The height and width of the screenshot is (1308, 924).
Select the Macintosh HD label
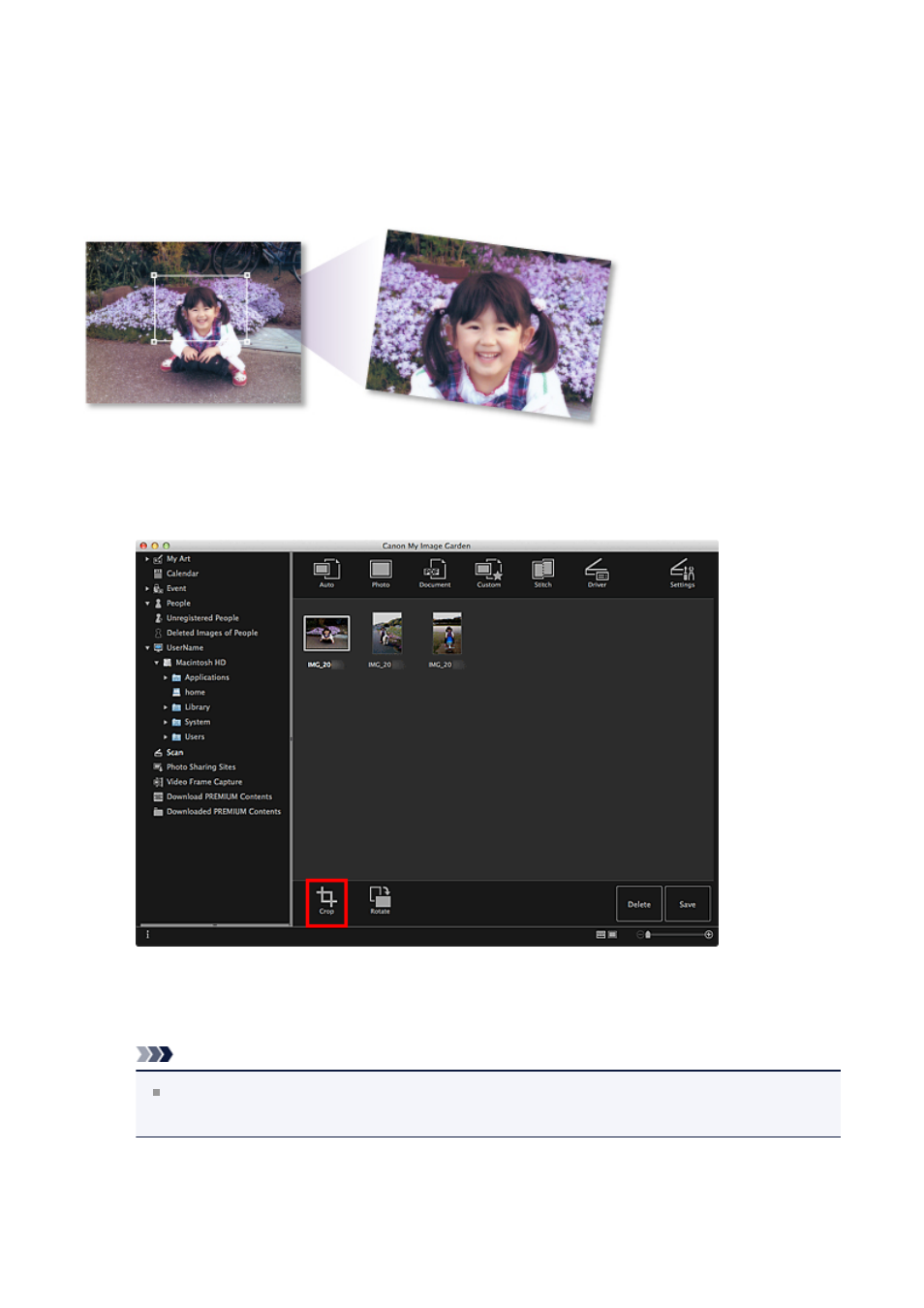(x=200, y=663)
